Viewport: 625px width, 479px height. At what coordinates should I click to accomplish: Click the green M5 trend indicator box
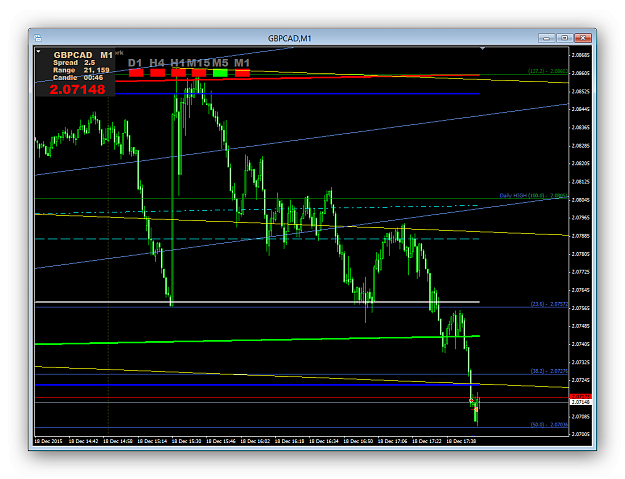(x=220, y=73)
